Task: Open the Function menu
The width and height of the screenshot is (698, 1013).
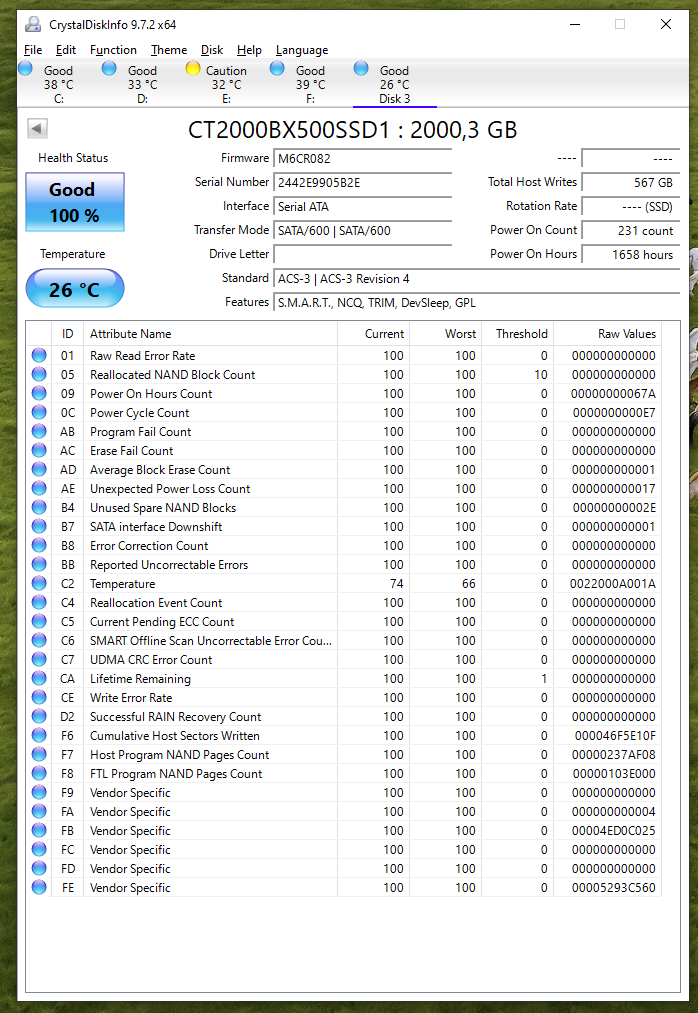Action: [113, 50]
